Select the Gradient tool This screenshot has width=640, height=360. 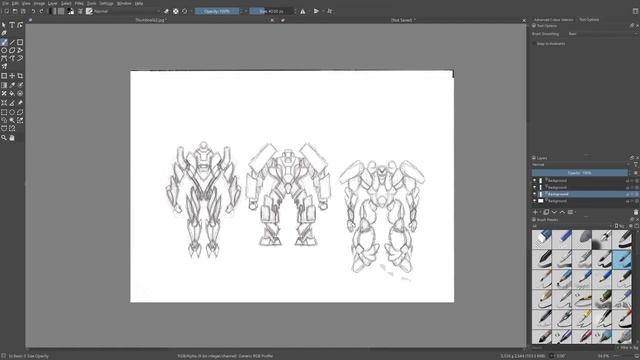4,85
